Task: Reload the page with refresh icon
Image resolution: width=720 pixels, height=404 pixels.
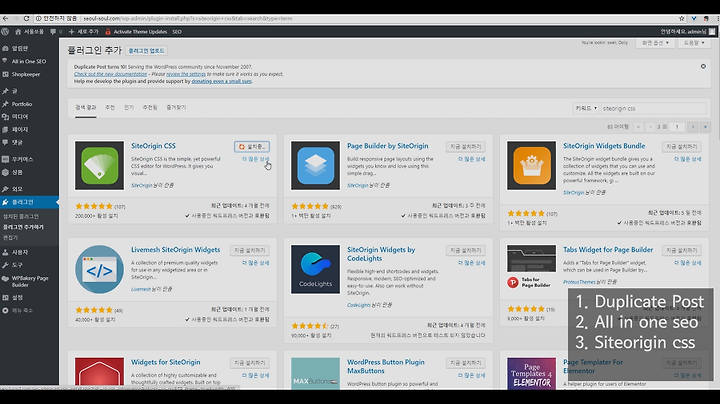Action: (26, 18)
